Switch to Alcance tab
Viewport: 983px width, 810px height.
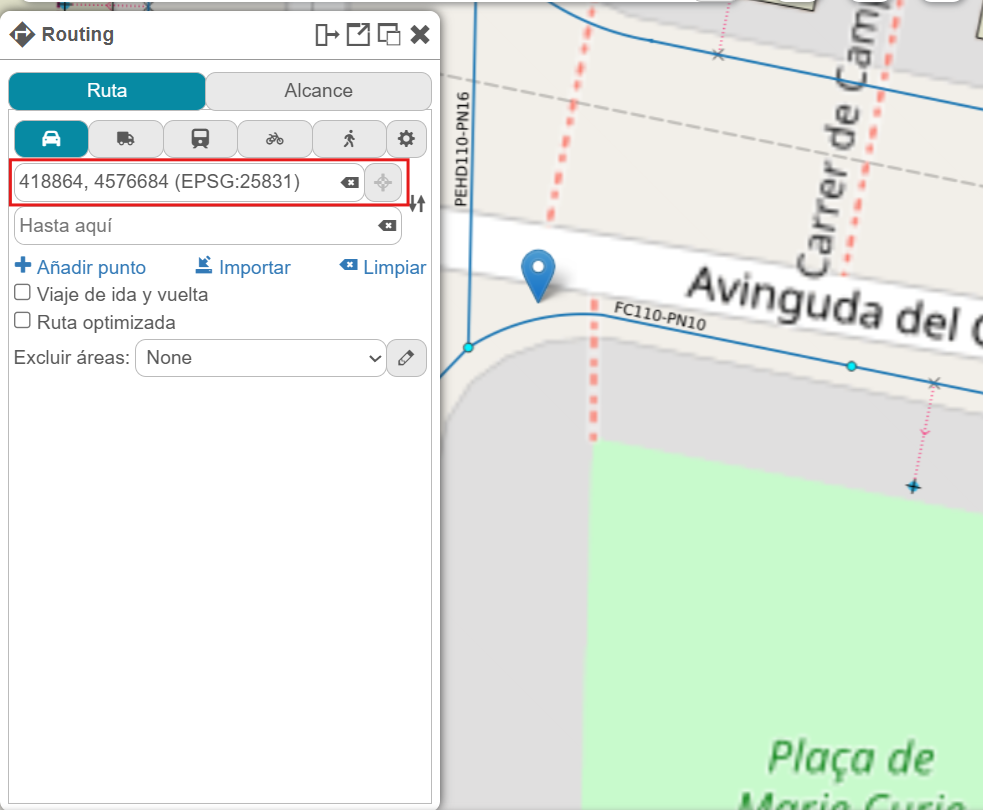pos(318,91)
